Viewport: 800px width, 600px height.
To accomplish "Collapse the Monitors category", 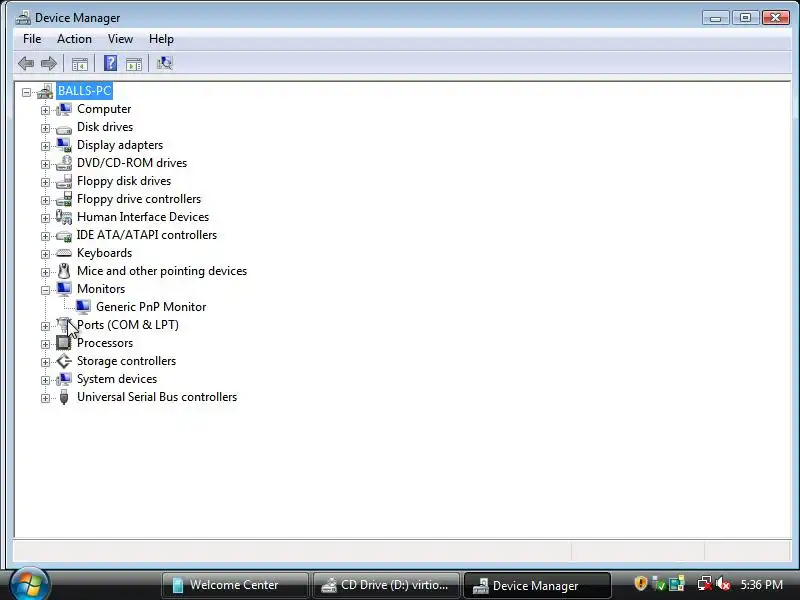I will pos(45,290).
